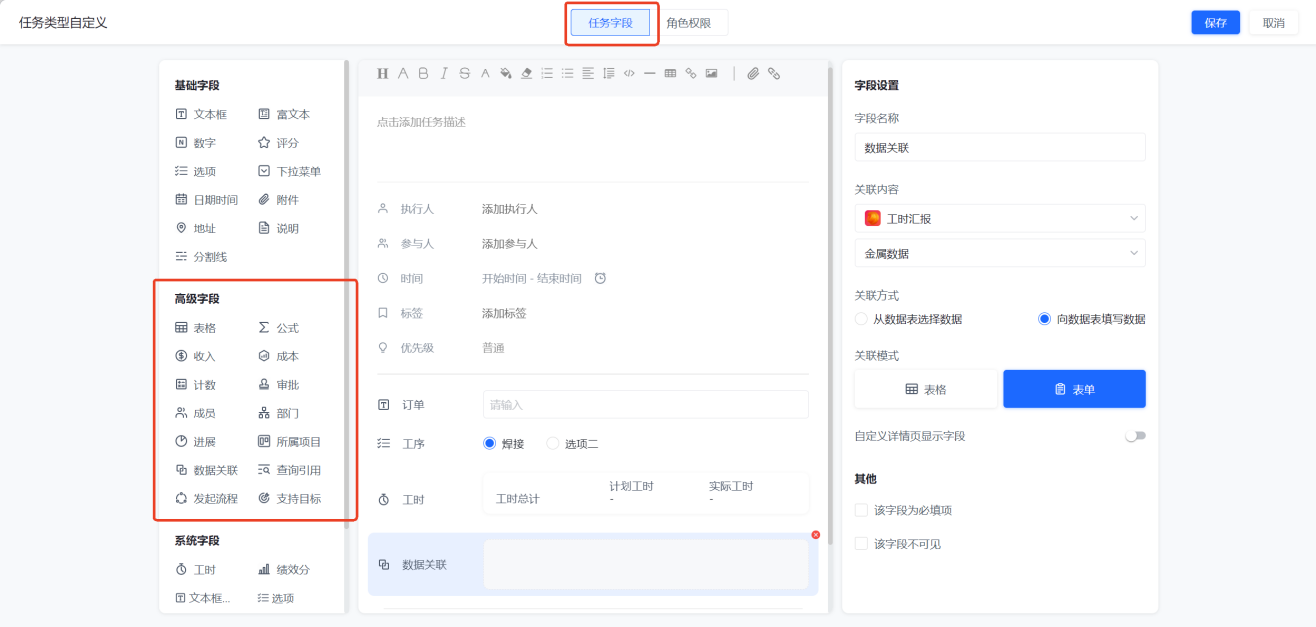Delete the 数据关联 field via the red X
The image size is (1316, 627).
coord(815,535)
